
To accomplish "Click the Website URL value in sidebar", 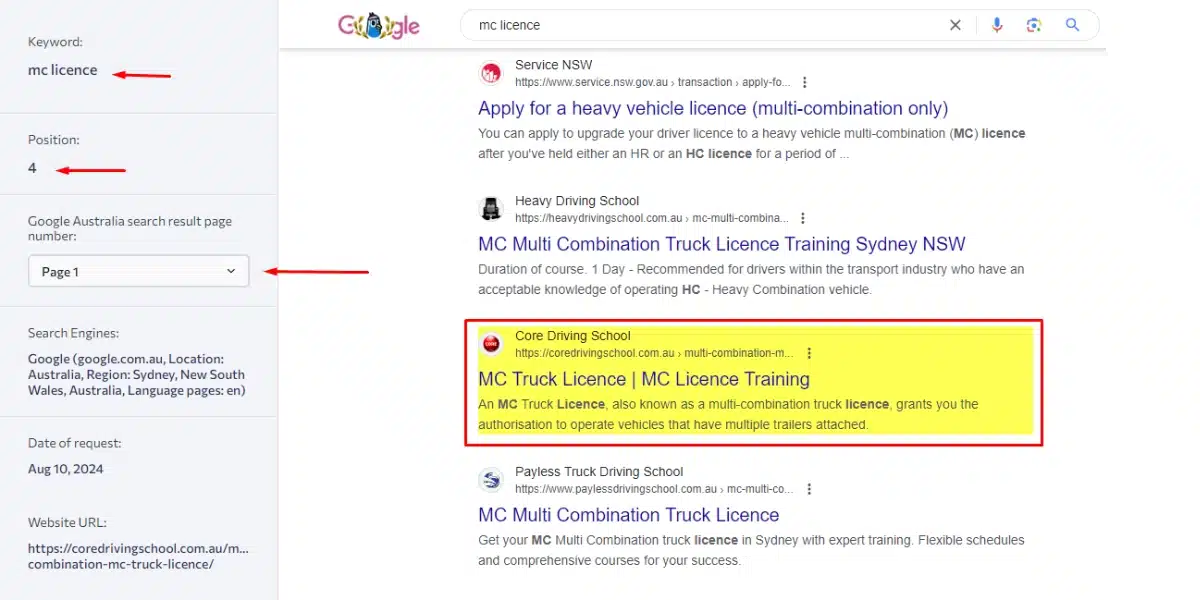I will click(138, 556).
